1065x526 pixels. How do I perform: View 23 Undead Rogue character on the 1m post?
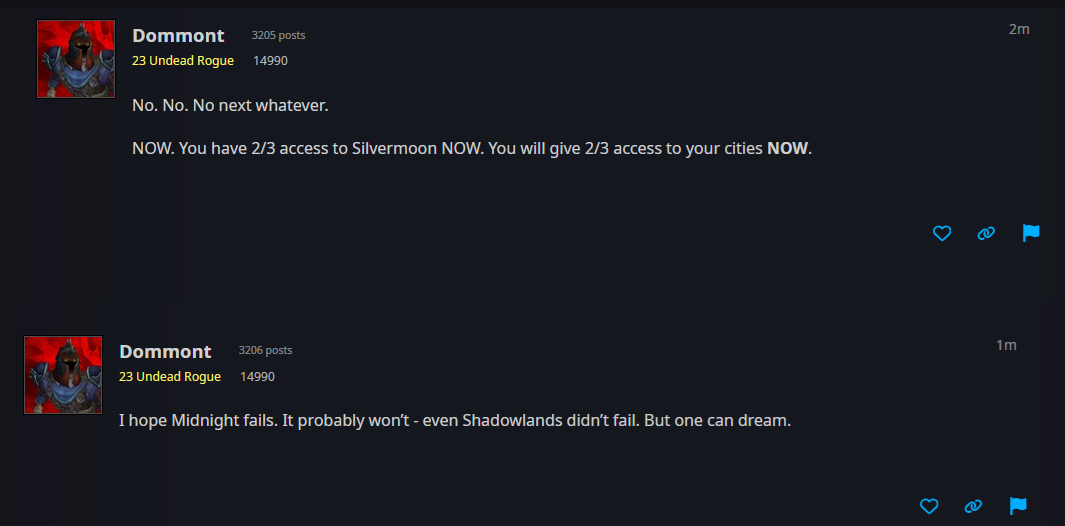(x=170, y=376)
